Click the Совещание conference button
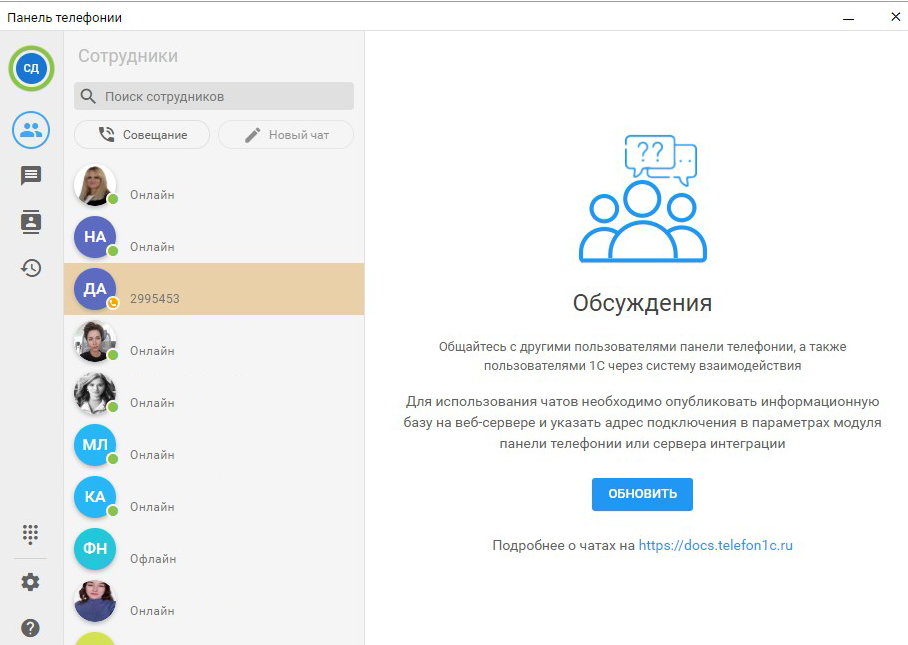Image resolution: width=908 pixels, height=645 pixels. click(142, 135)
